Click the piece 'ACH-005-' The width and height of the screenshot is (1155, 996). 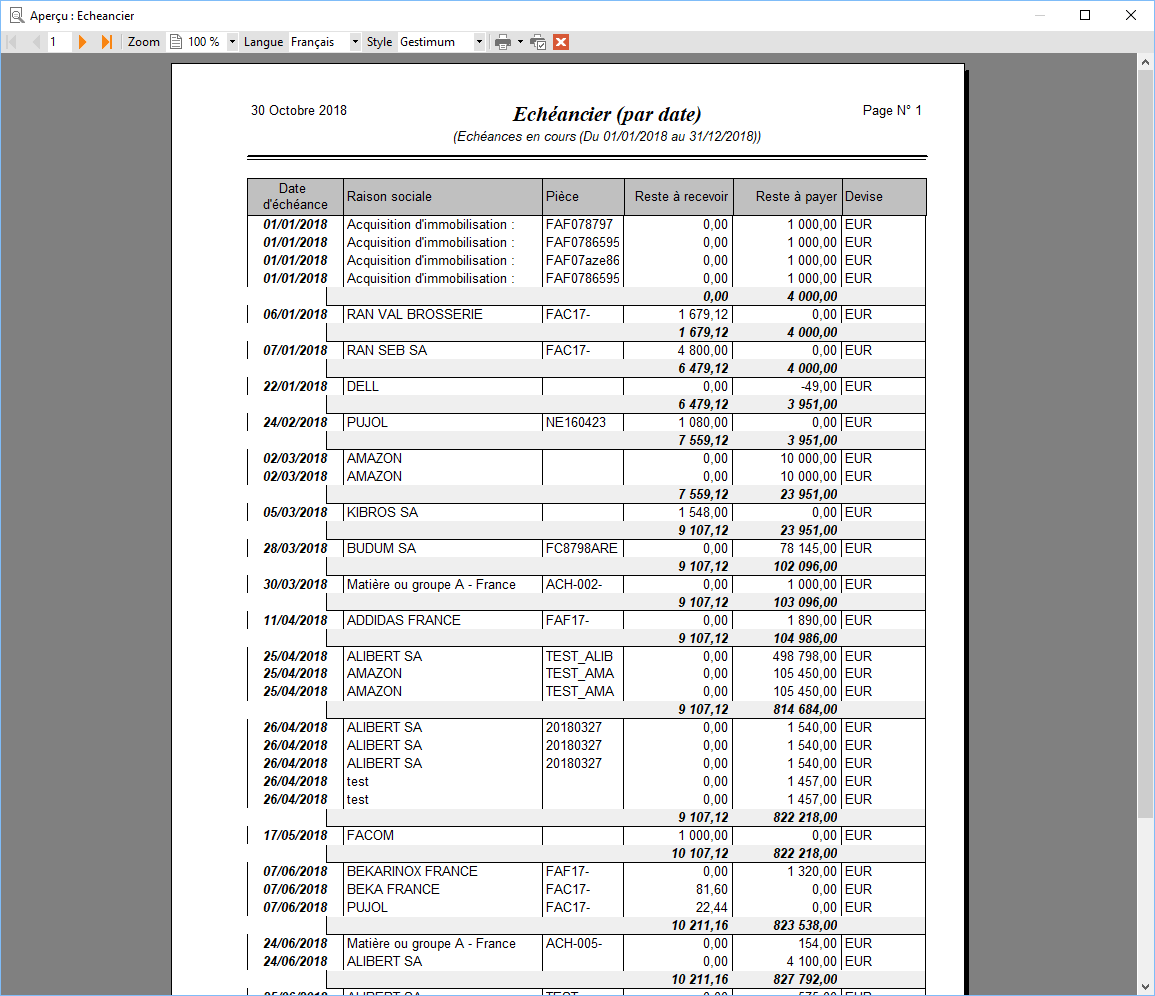[x=573, y=944]
